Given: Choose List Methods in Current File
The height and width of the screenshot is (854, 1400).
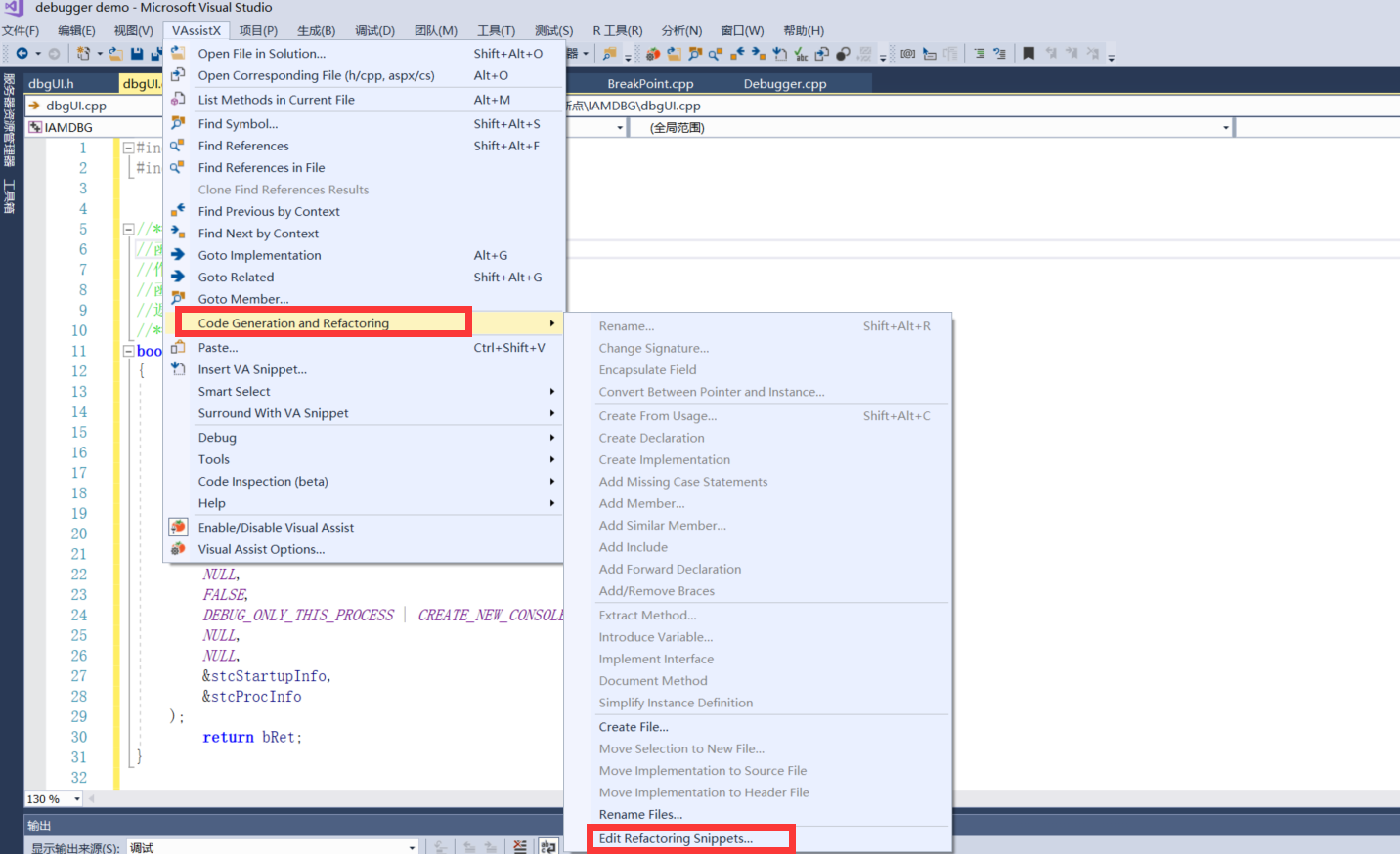Looking at the screenshot, I should click(364, 100).
